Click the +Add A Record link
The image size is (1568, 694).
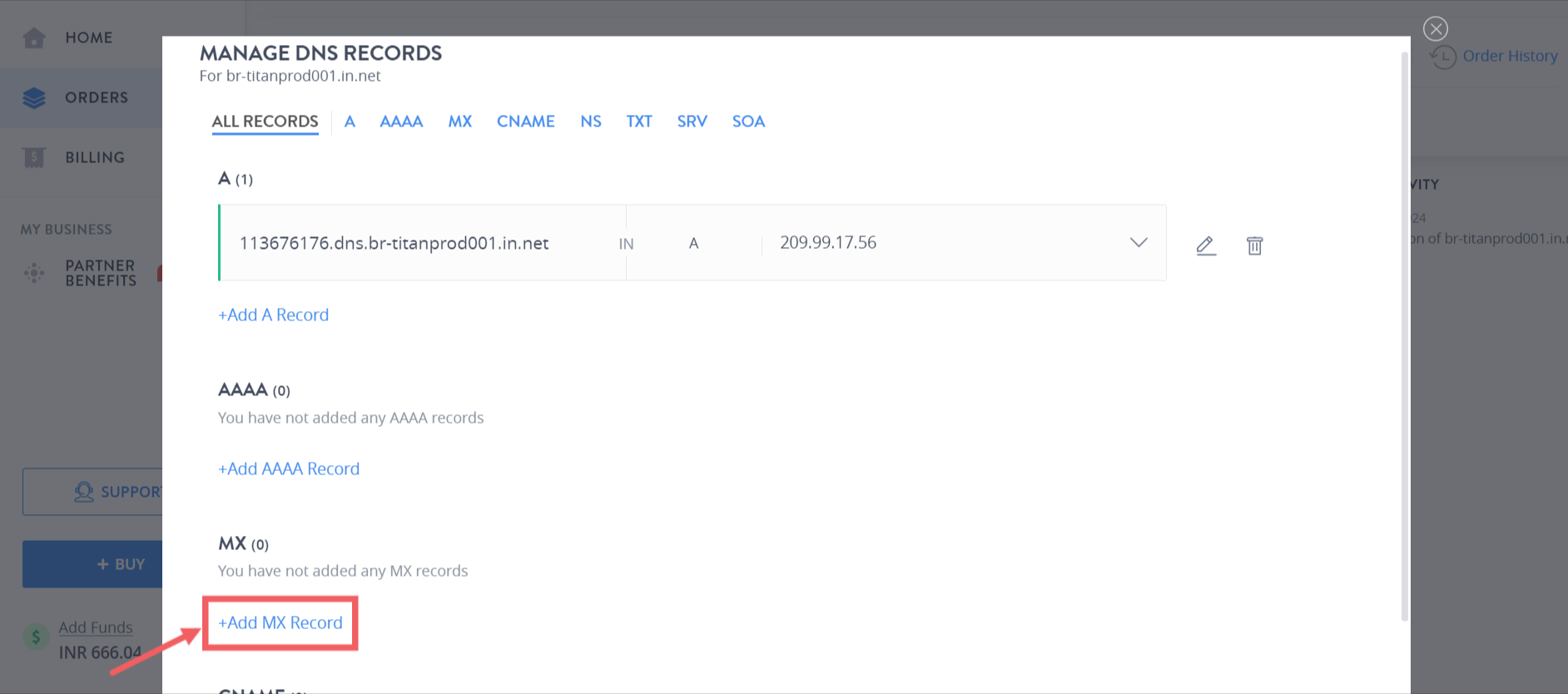(x=273, y=315)
